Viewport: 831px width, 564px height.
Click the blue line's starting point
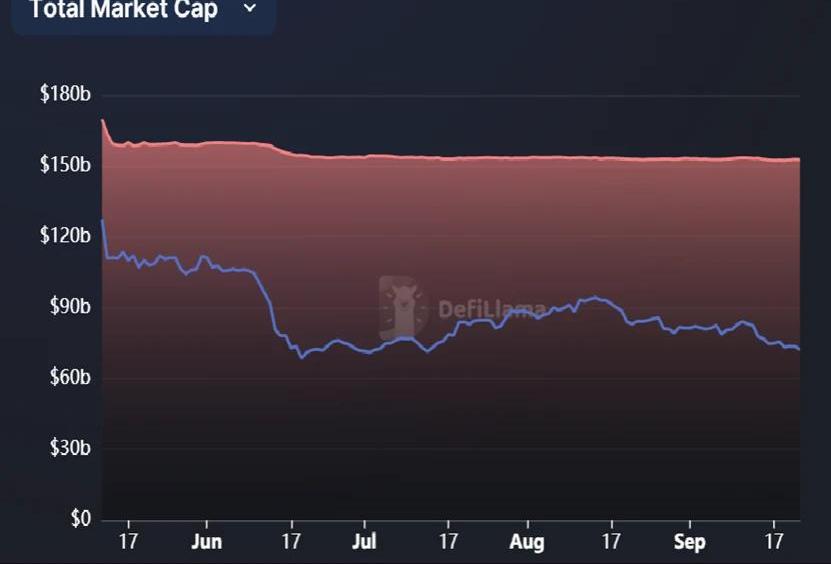pyautogui.click(x=102, y=220)
